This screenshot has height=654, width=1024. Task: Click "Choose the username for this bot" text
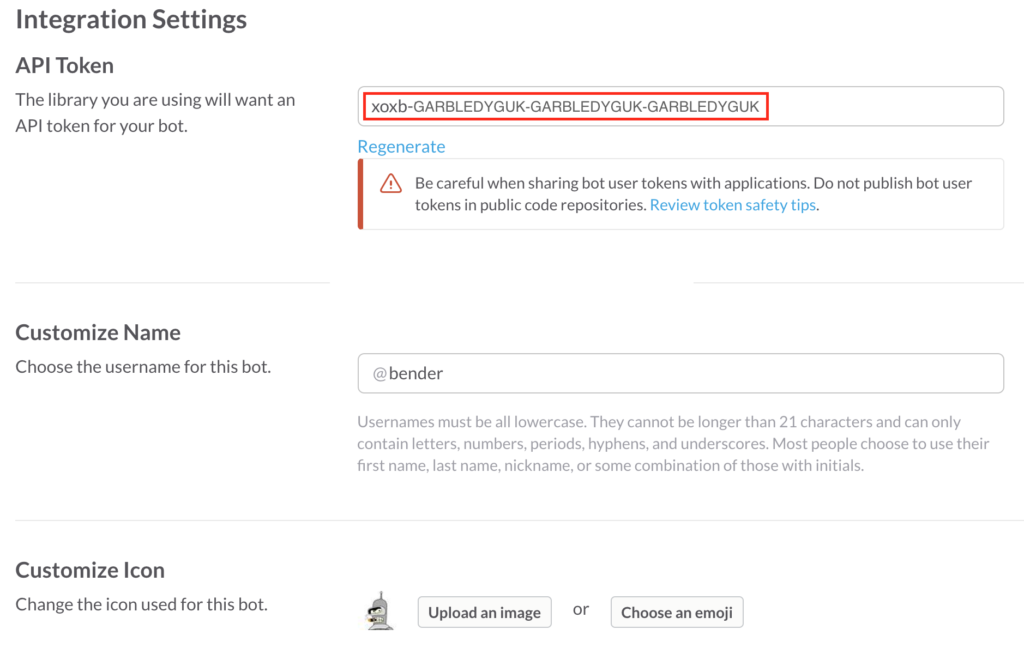coord(143,367)
